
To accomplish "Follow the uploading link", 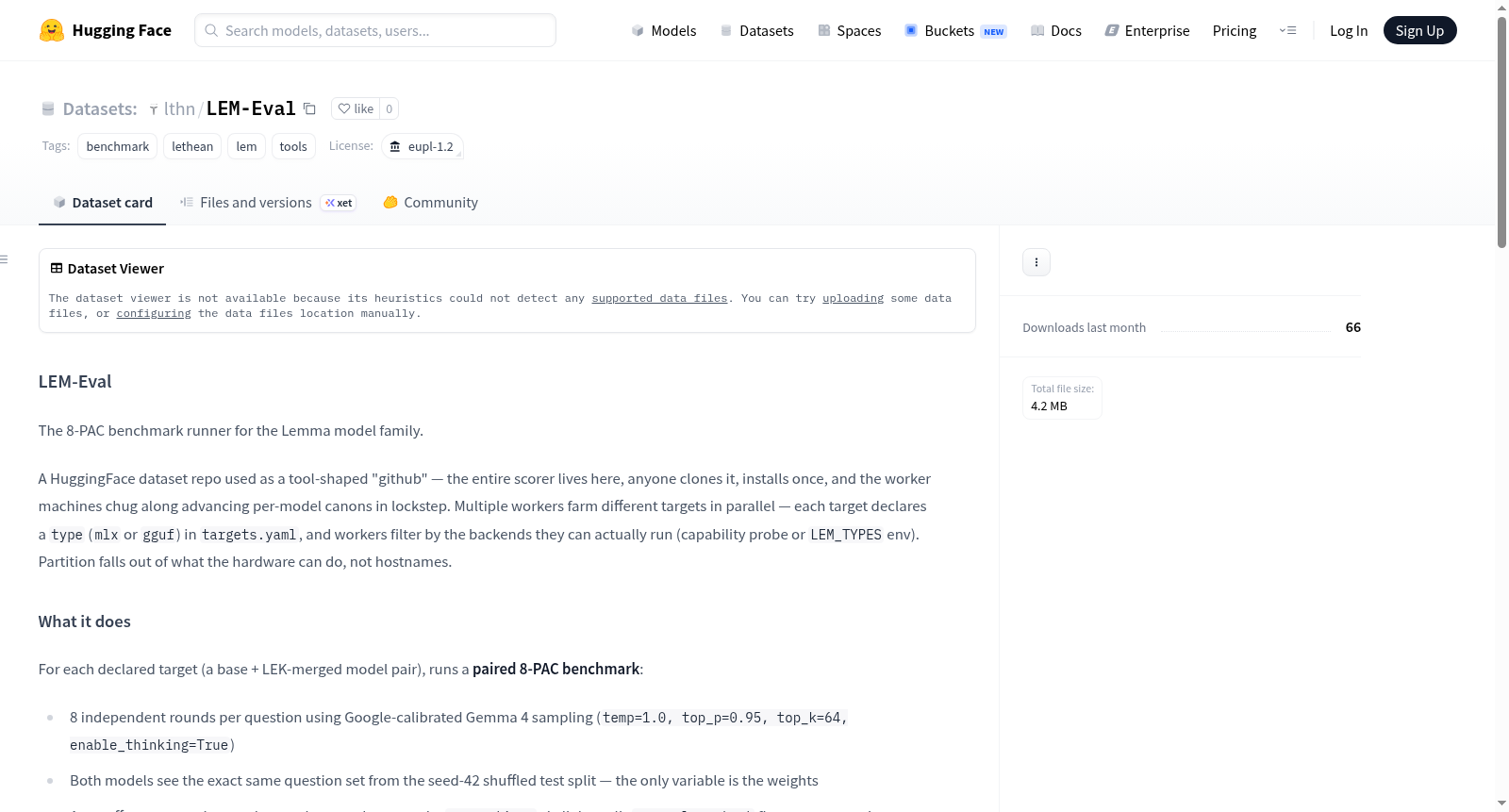I will point(853,298).
